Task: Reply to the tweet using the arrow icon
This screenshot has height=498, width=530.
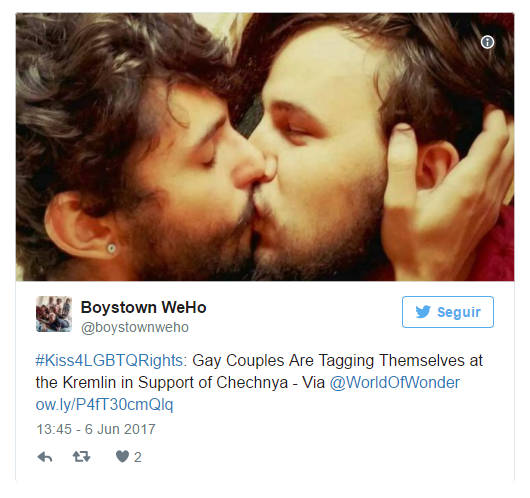Action: tap(45, 457)
